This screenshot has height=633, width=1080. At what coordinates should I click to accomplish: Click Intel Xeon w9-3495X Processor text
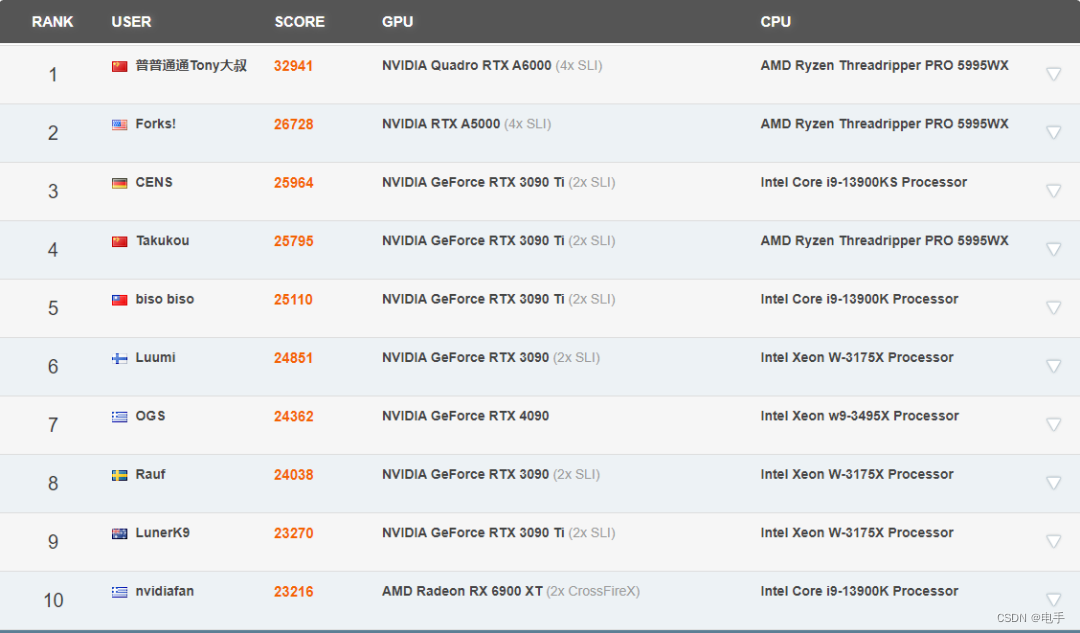pos(860,416)
